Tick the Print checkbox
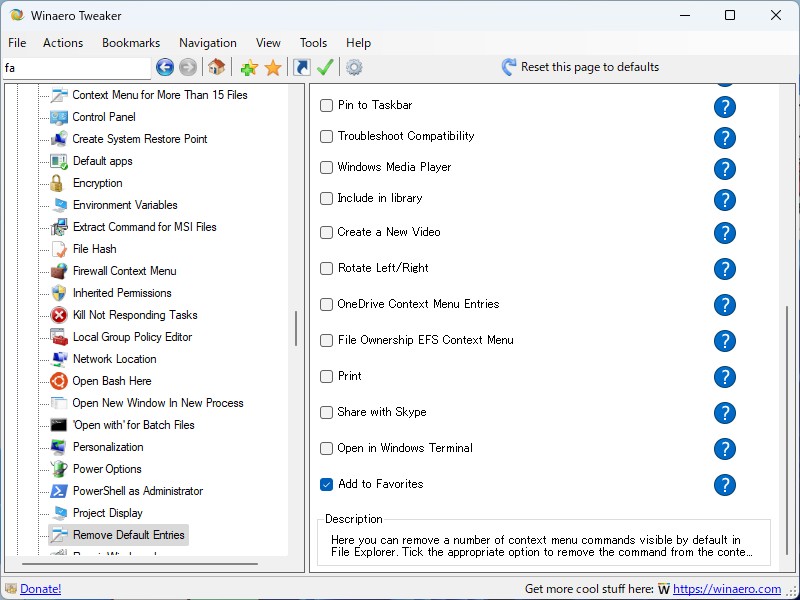 pos(326,377)
